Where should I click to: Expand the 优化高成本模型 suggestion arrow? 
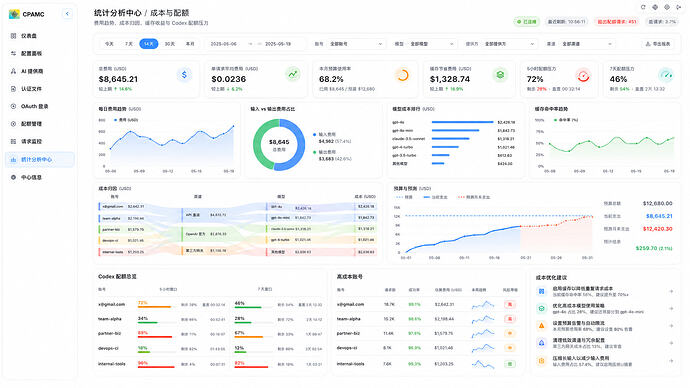point(671,308)
